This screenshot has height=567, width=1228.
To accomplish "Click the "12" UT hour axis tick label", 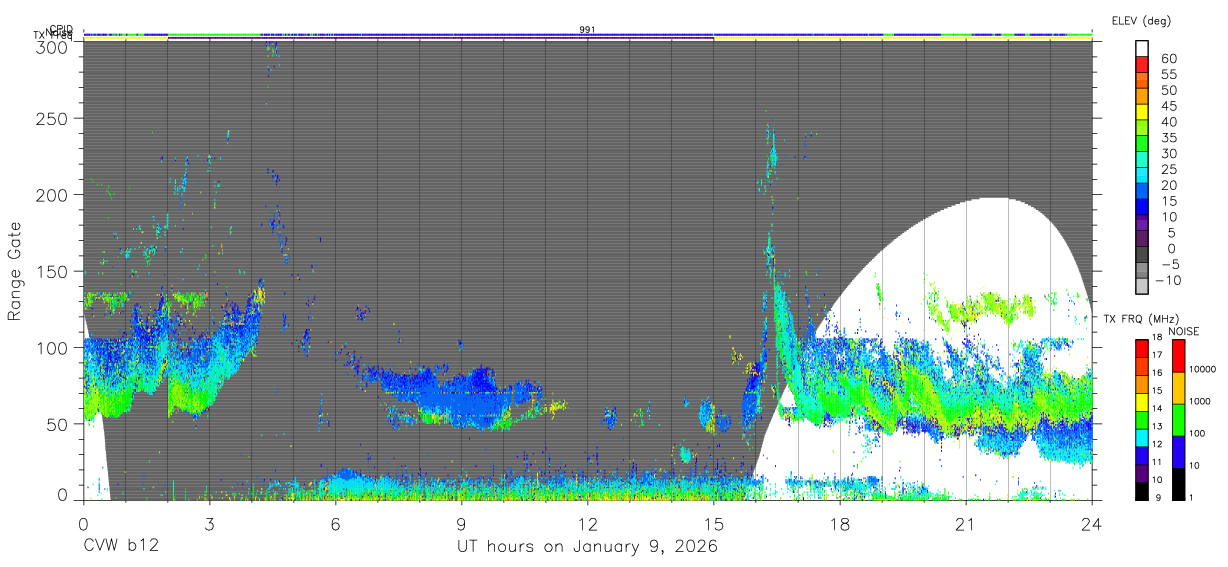I will (x=587, y=524).
